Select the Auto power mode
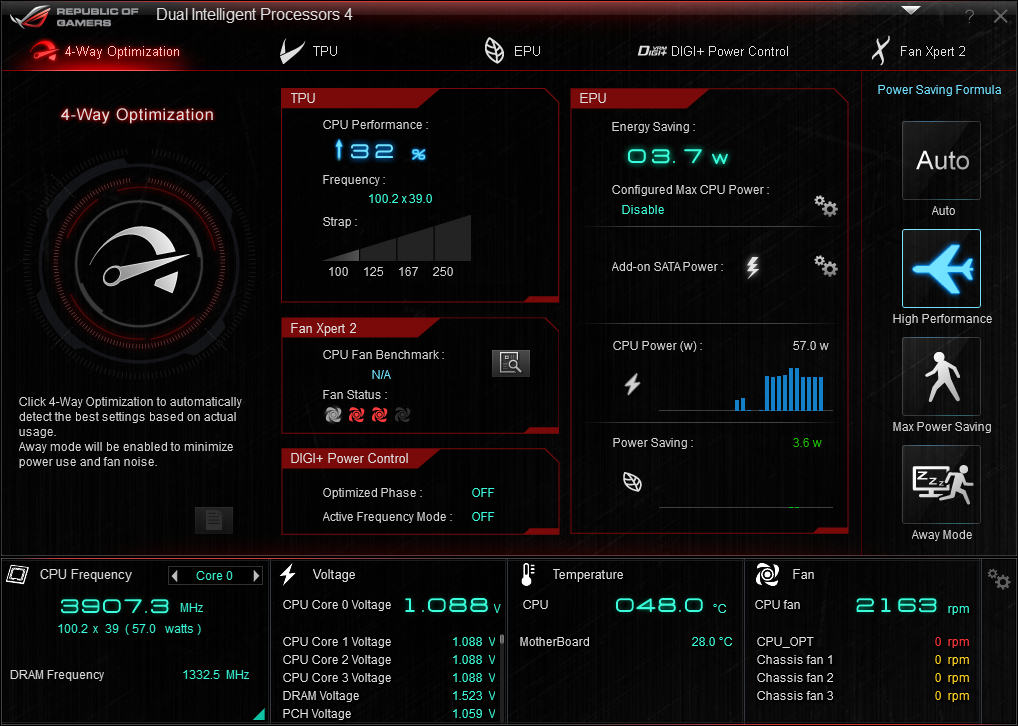Image resolution: width=1018 pixels, height=726 pixels. tap(941, 160)
